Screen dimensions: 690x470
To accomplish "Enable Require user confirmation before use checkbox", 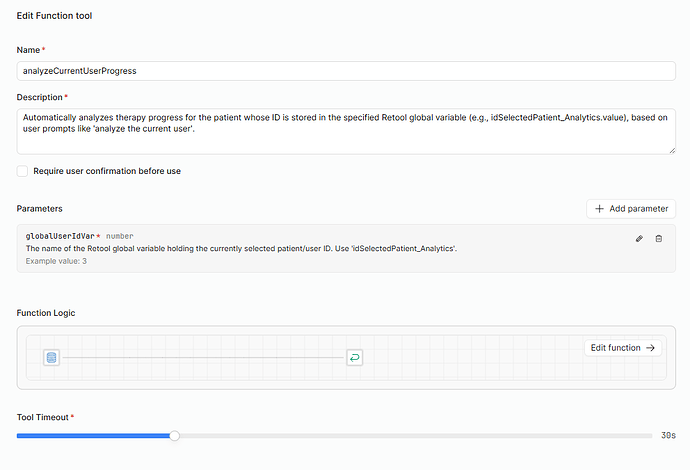I will point(23,171).
